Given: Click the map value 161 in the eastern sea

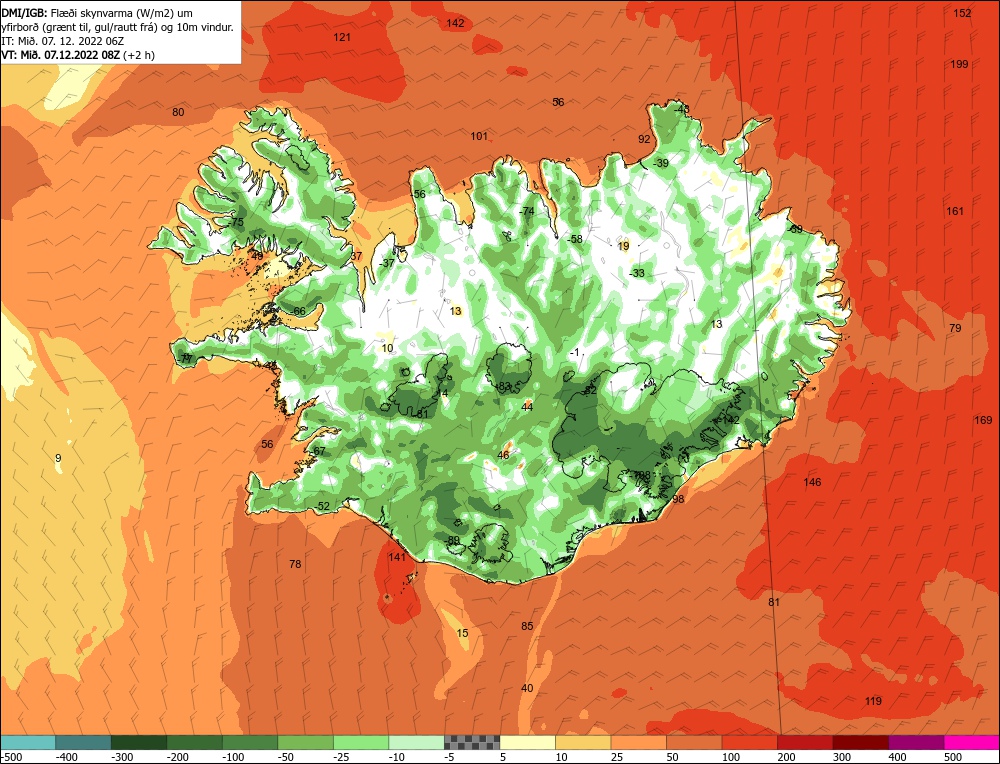Looking at the screenshot, I should [955, 211].
